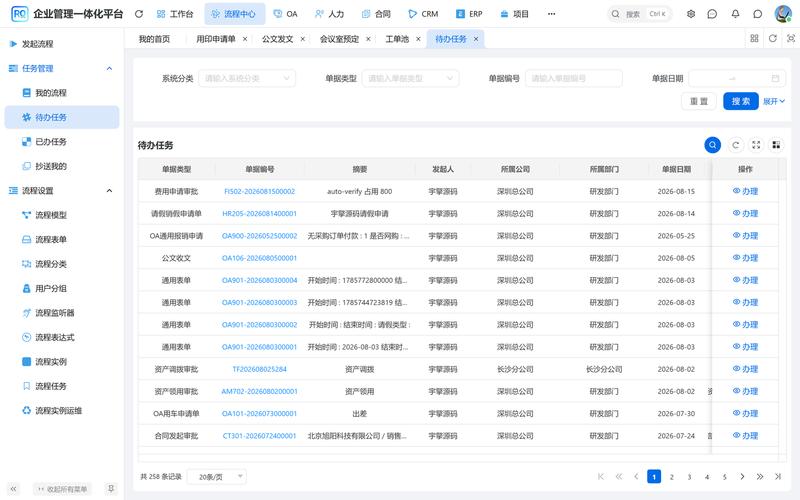The image size is (800, 500).
Task: Open the 系统分类 dropdown
Action: (247, 79)
